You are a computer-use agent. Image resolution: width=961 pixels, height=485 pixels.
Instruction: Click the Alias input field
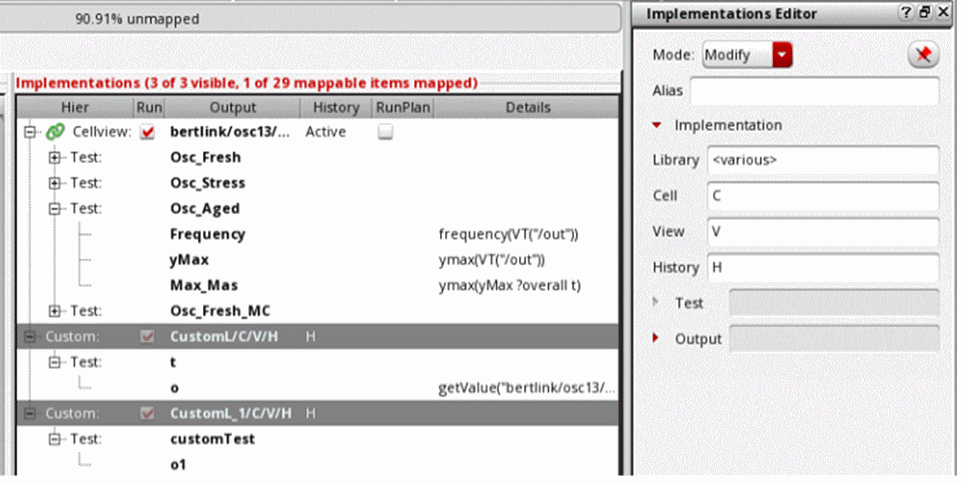pos(815,91)
